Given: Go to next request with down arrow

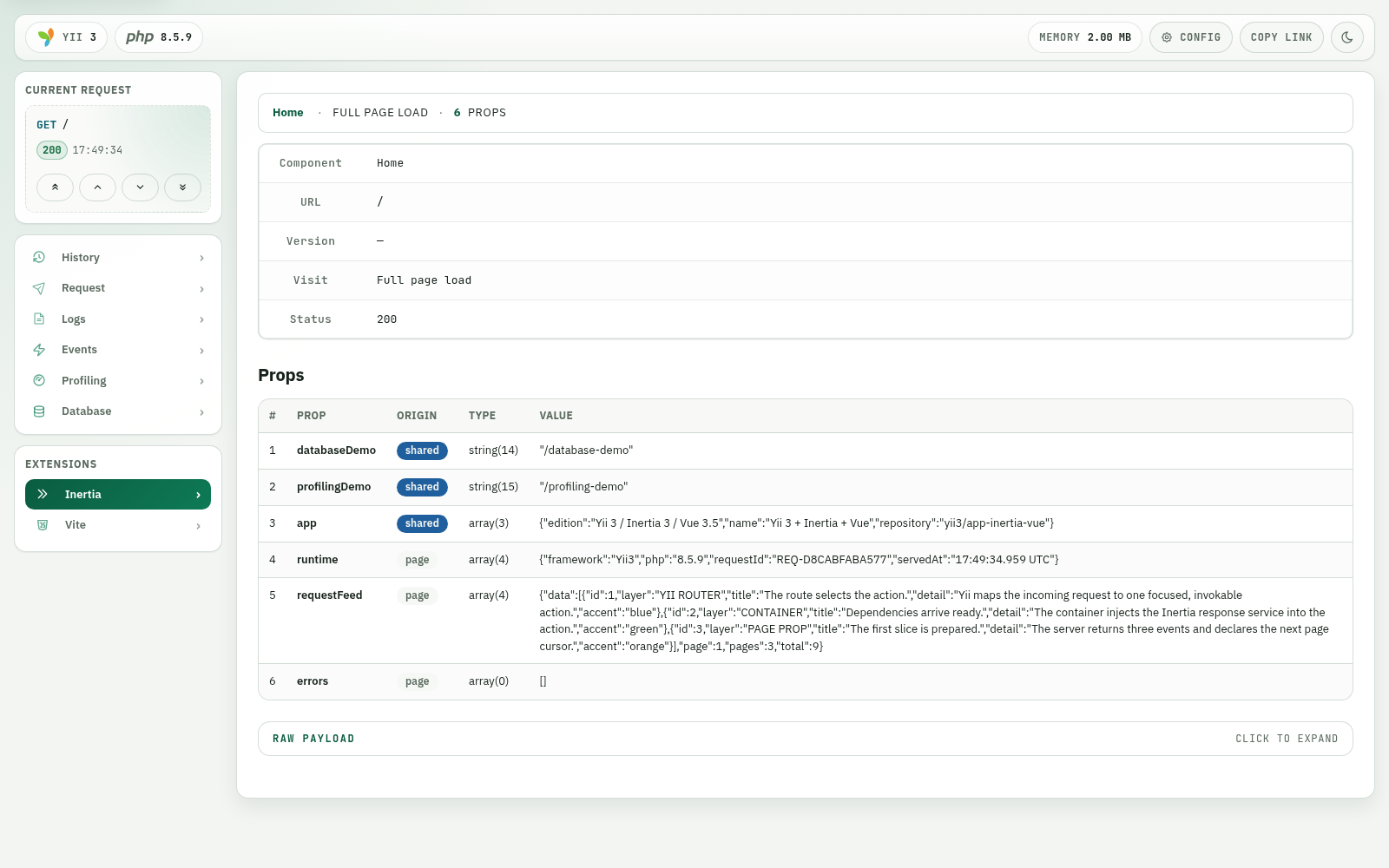Looking at the screenshot, I should coord(140,187).
